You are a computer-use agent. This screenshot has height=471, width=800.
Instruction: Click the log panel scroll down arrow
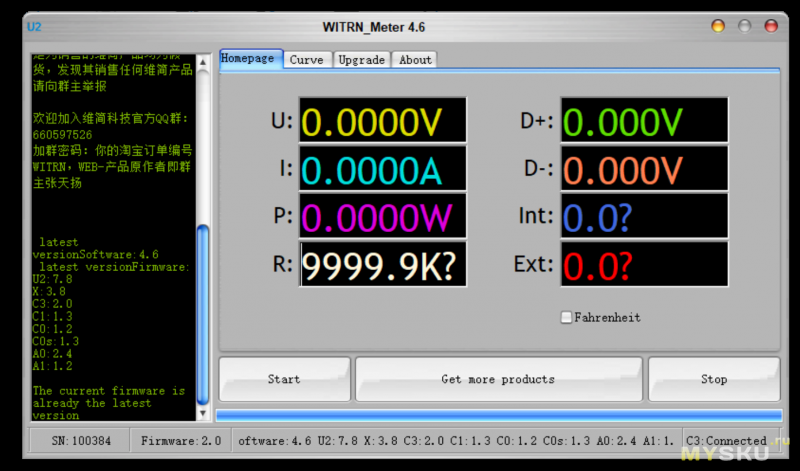click(x=203, y=412)
